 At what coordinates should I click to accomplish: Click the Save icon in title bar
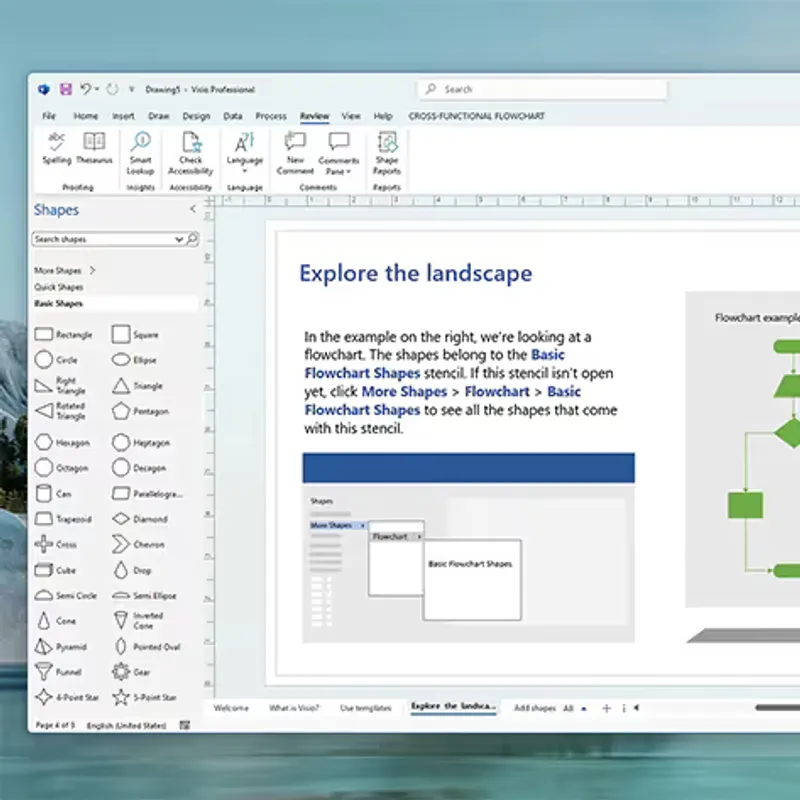click(x=66, y=89)
